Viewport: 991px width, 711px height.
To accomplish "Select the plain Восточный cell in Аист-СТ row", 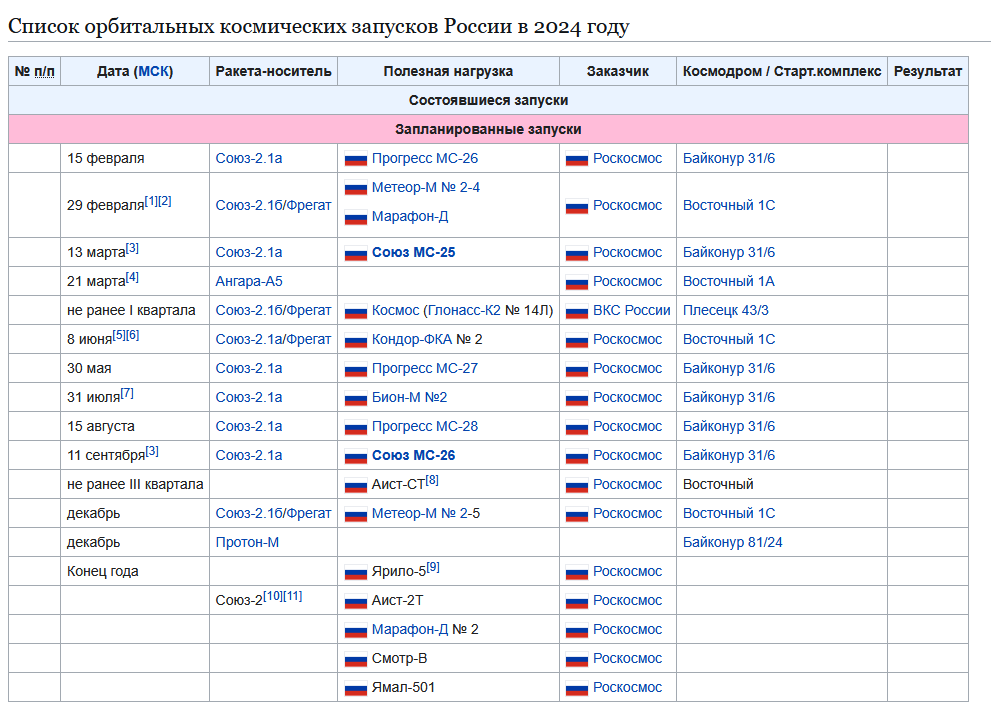I will click(x=782, y=485).
